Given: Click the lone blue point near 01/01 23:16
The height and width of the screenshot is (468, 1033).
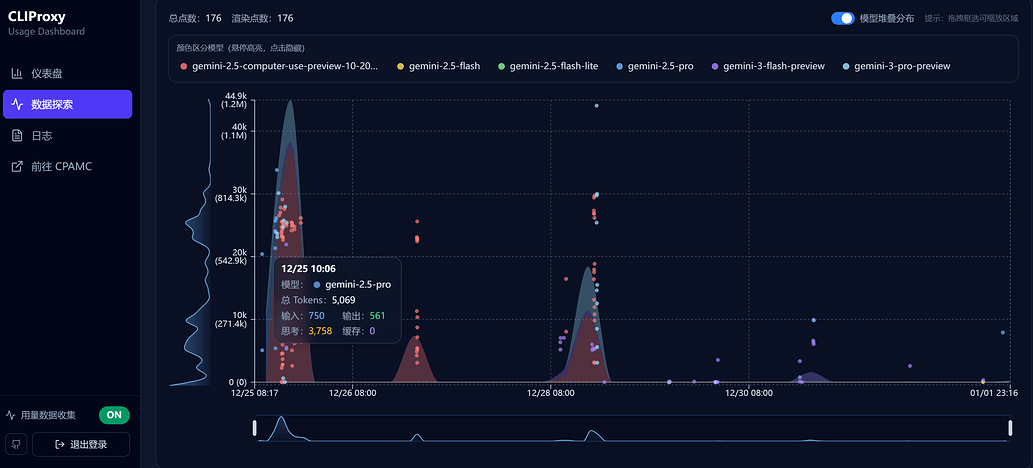Looking at the screenshot, I should 1003,333.
